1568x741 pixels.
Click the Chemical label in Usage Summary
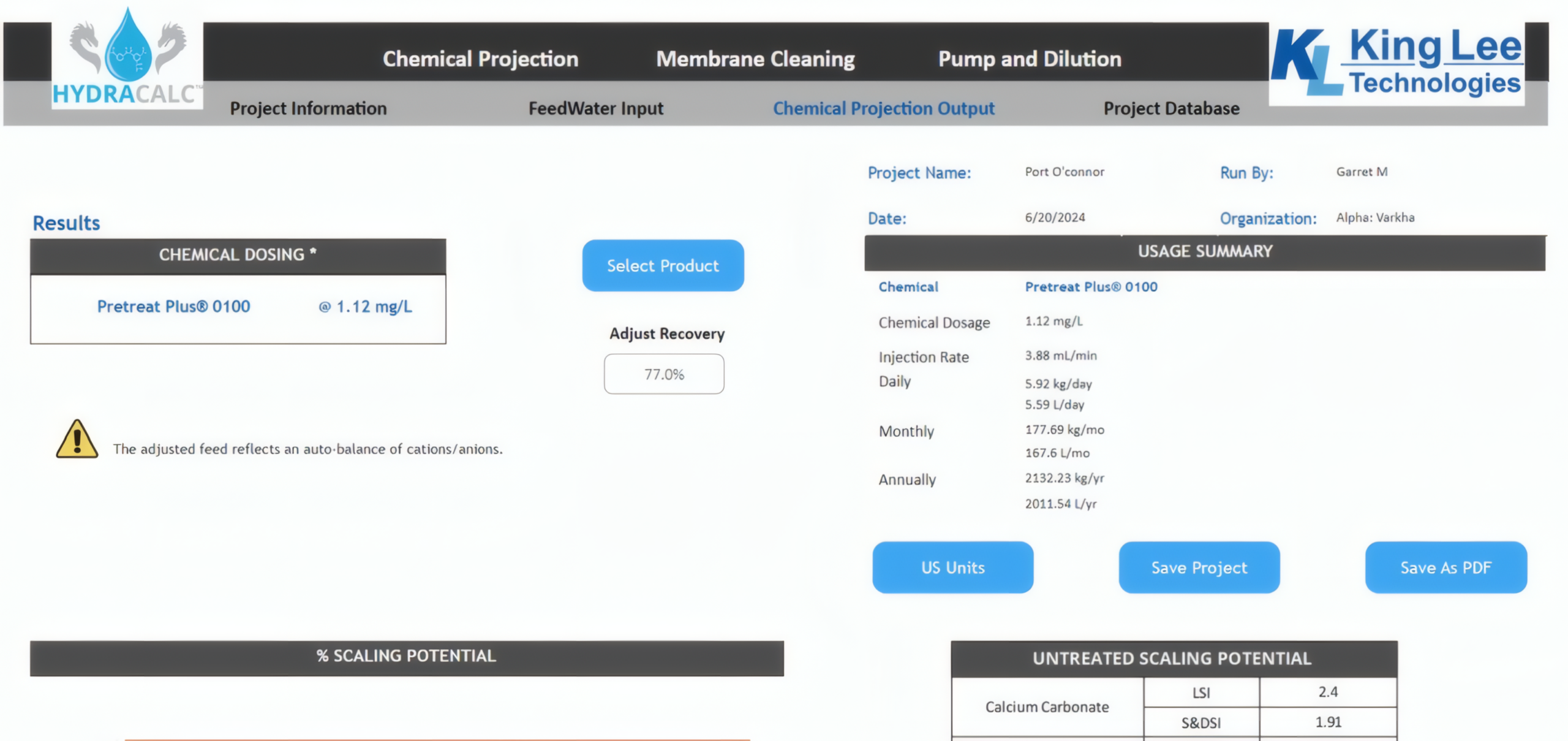908,287
